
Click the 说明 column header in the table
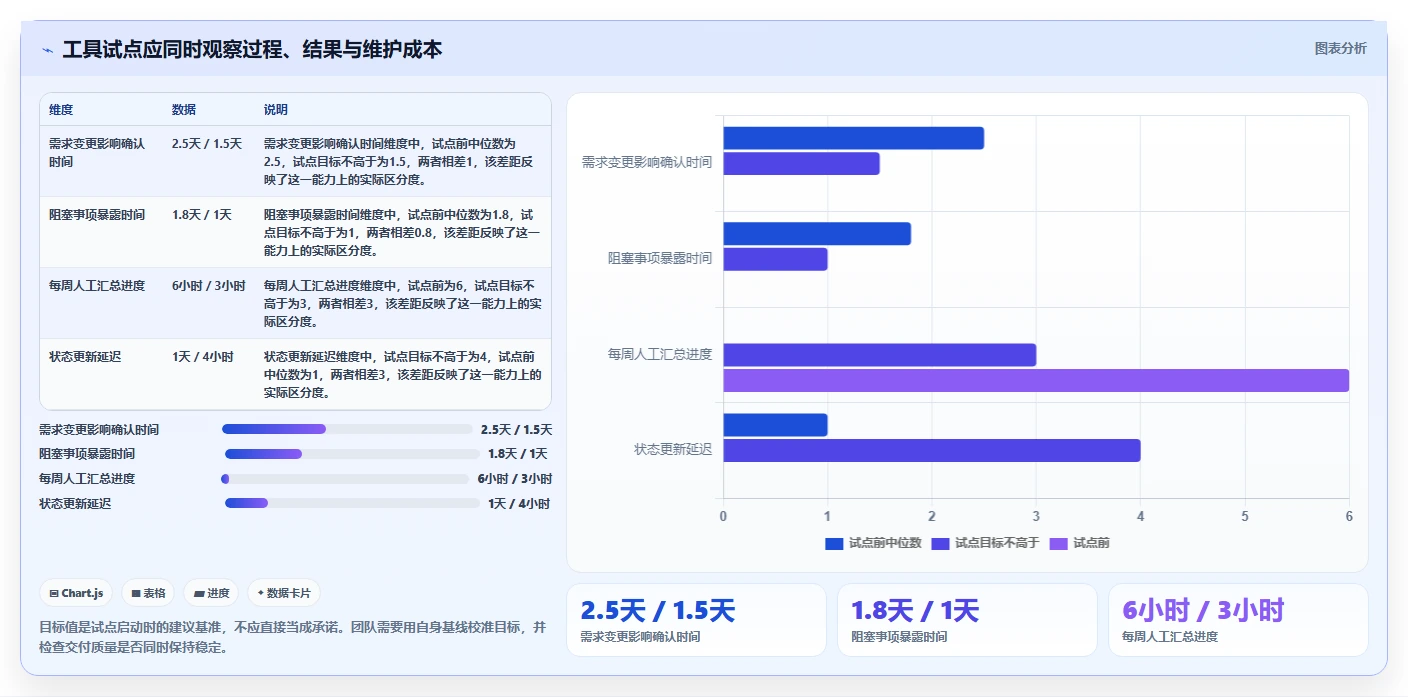(x=276, y=110)
